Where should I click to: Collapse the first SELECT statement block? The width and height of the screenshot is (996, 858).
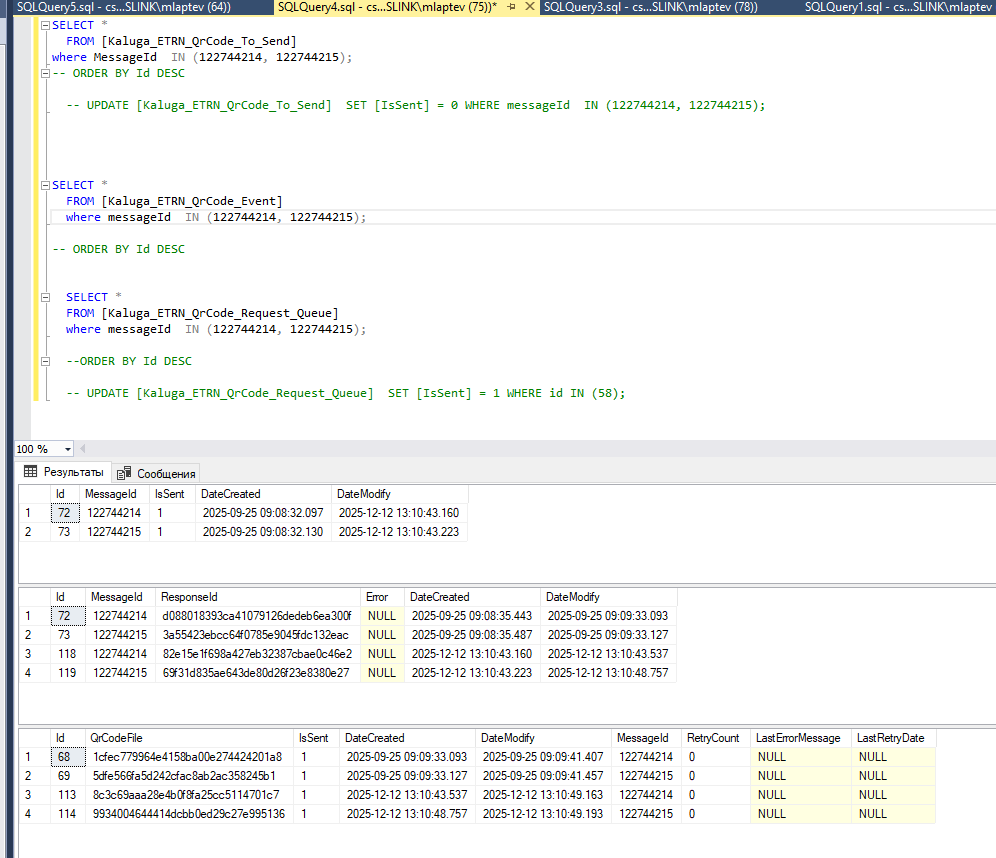(45, 25)
